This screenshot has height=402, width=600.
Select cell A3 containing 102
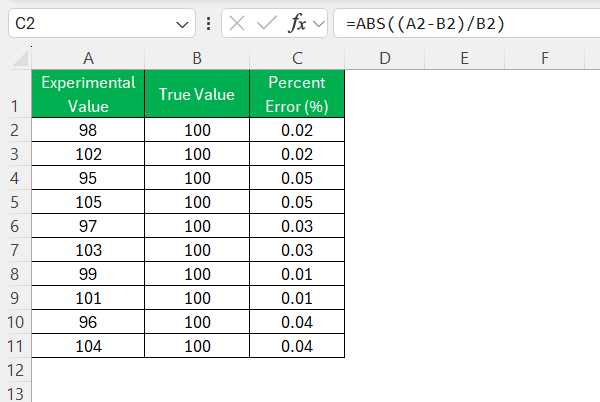coord(88,154)
